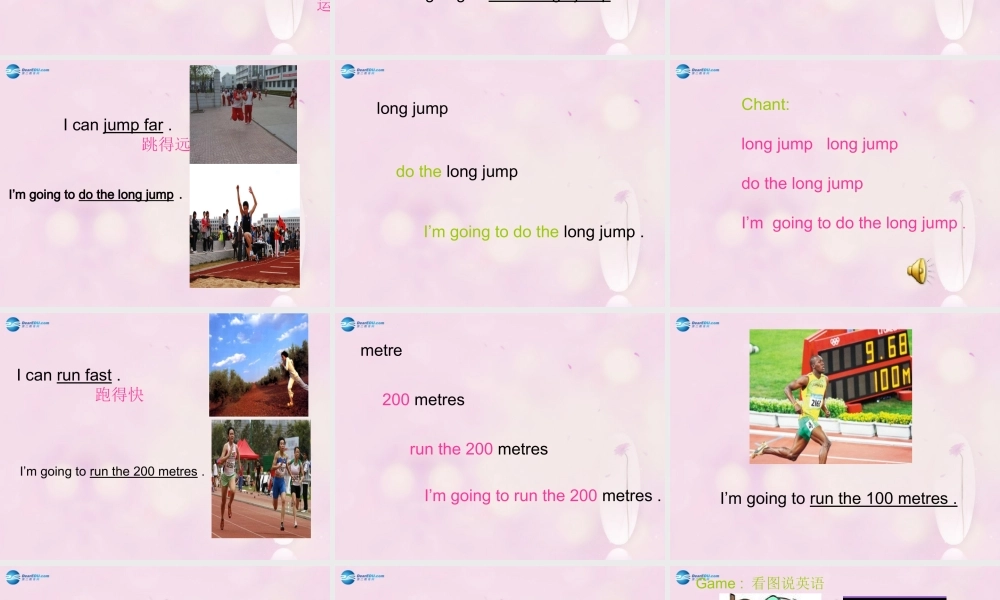Click the site logo on the Chant slide
This screenshot has width=1000, height=600.
[698, 71]
